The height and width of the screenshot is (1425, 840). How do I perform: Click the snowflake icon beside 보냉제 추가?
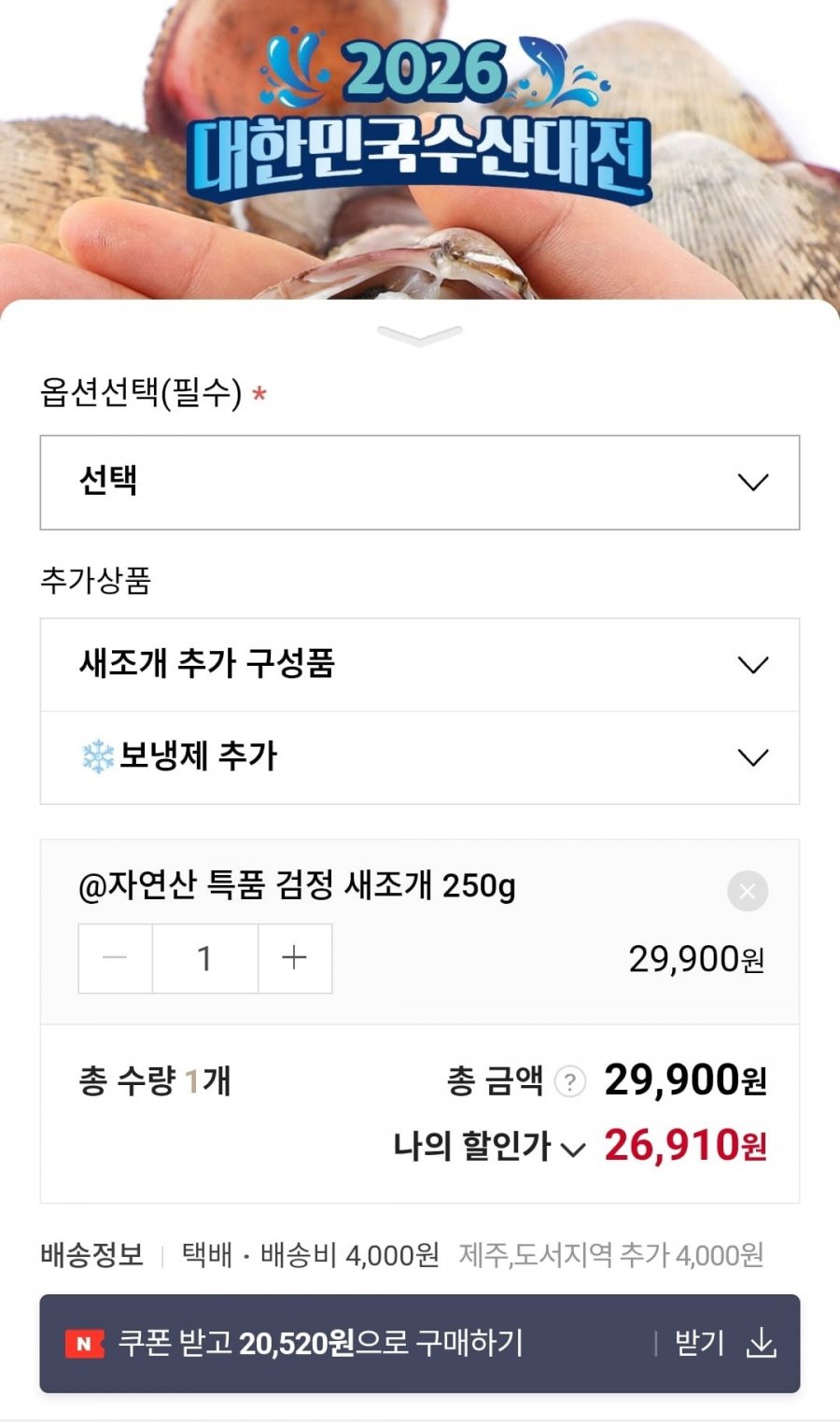tap(97, 756)
